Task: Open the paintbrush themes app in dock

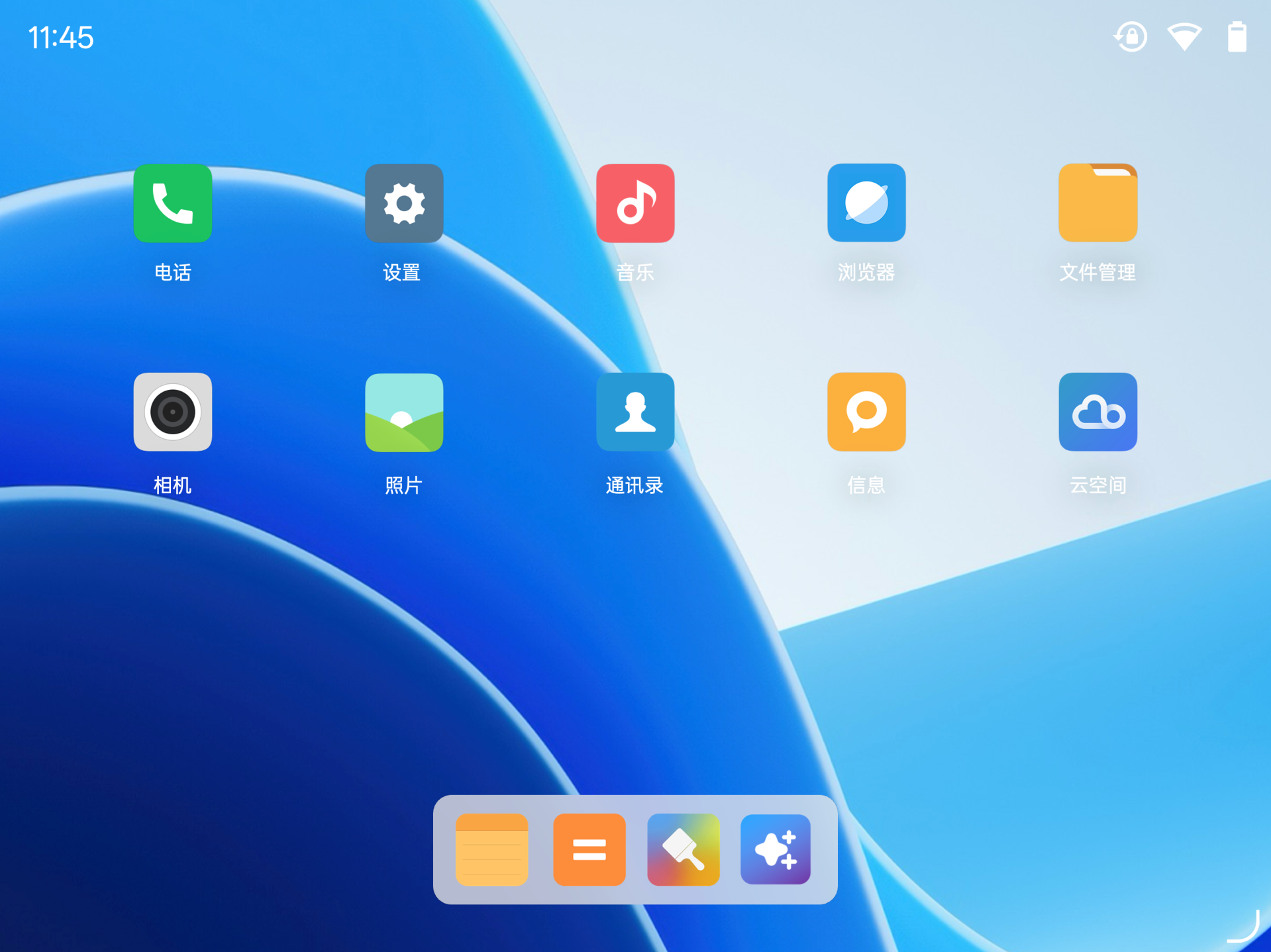Action: [683, 849]
